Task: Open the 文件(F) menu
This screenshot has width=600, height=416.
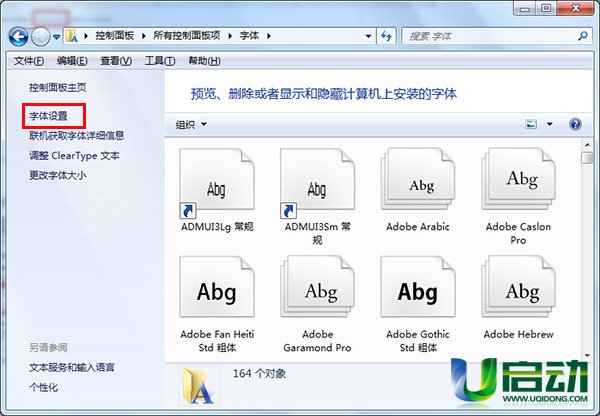Action: click(x=29, y=61)
